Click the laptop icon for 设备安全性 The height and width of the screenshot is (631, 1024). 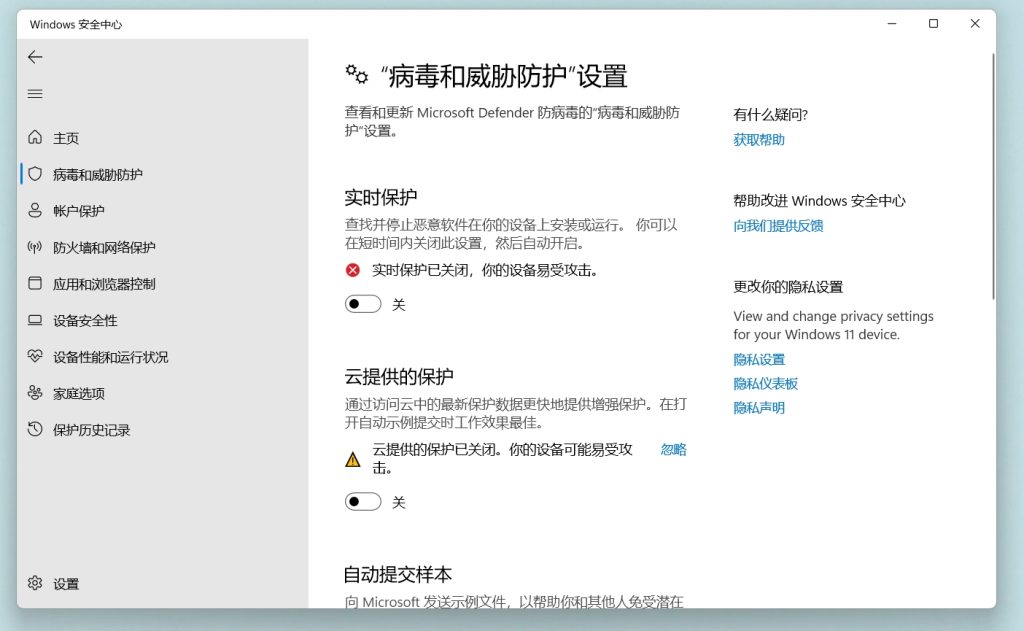35,320
